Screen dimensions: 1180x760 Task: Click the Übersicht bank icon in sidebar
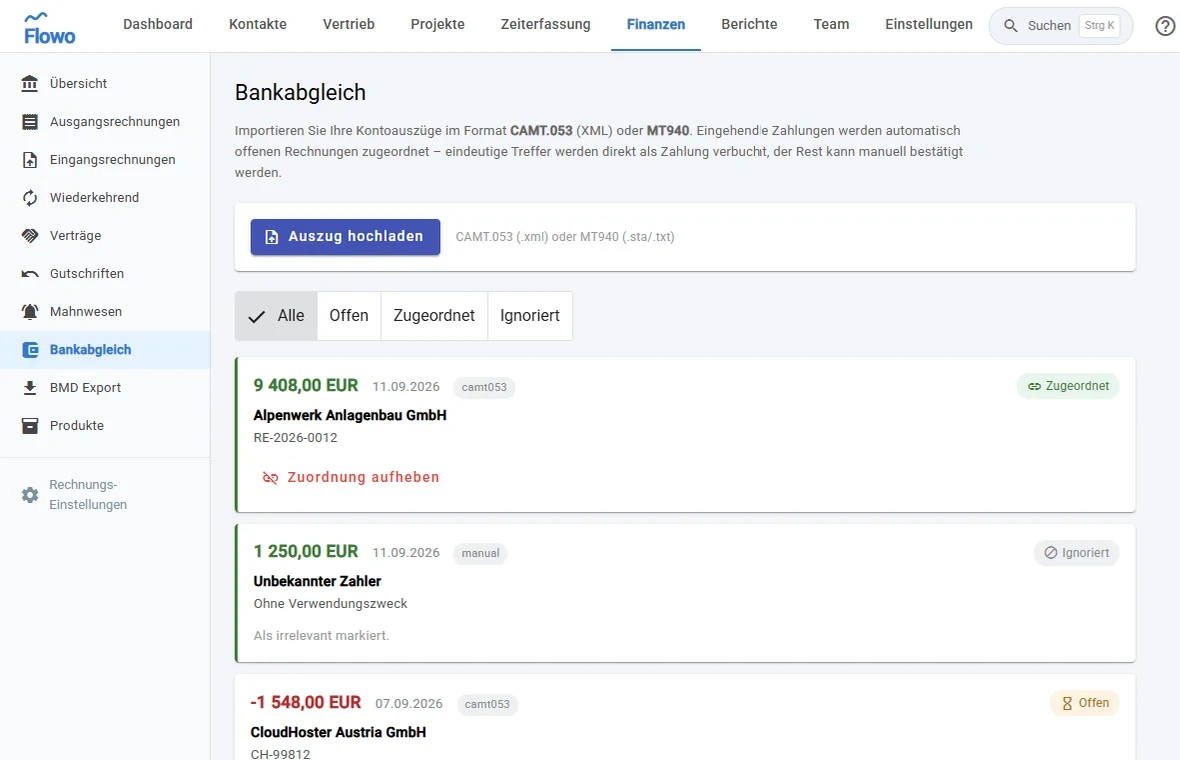click(x=29, y=84)
